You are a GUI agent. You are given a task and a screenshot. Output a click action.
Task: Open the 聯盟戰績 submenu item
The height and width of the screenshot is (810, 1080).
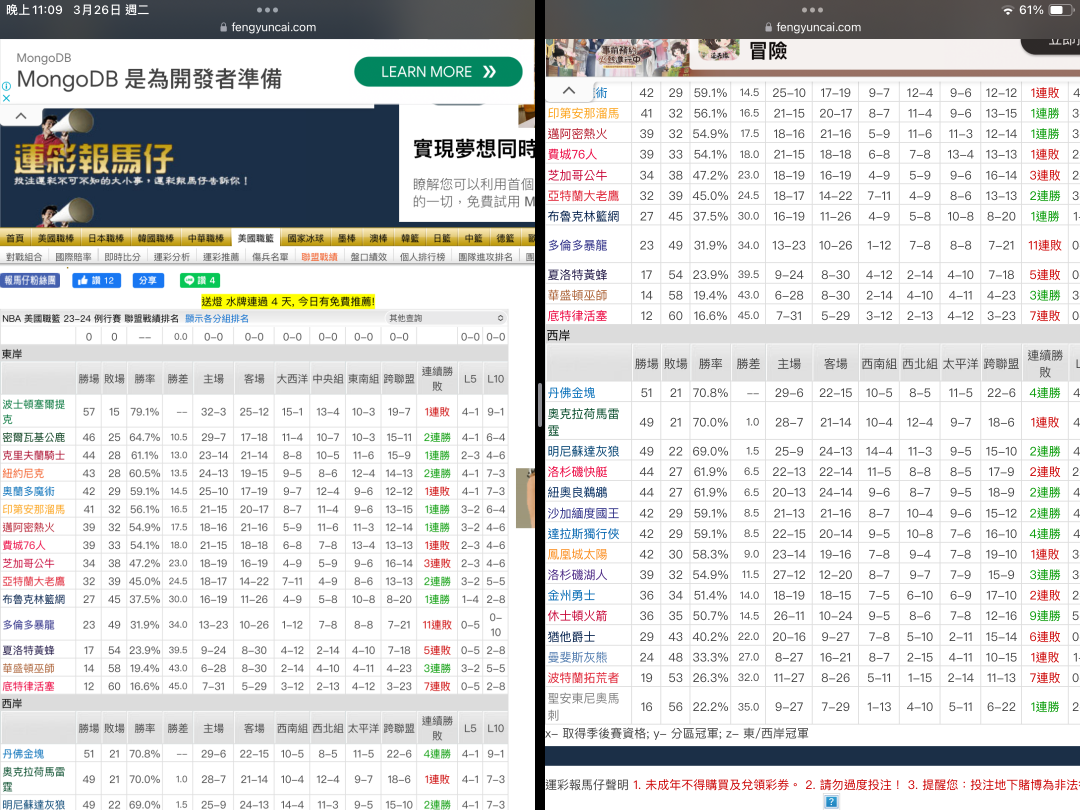tap(320, 257)
